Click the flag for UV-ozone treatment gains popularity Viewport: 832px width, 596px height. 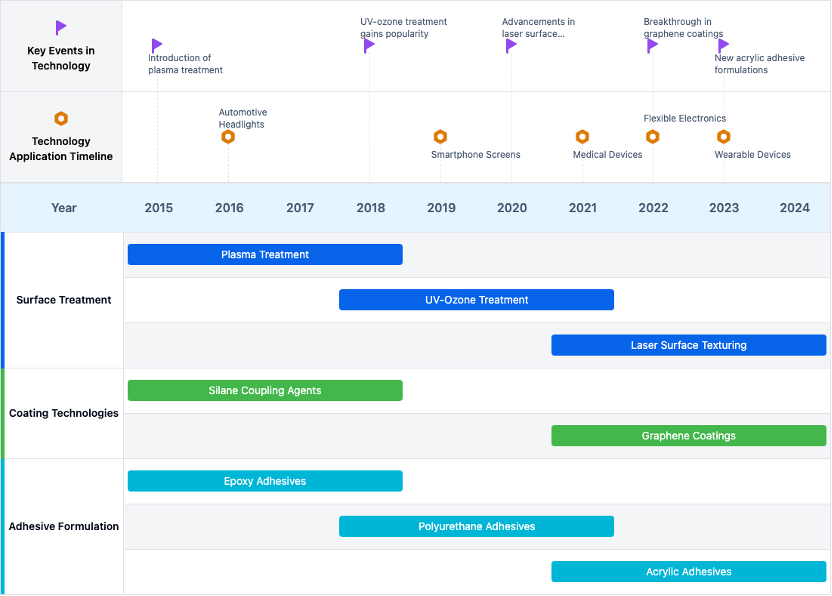point(369,45)
